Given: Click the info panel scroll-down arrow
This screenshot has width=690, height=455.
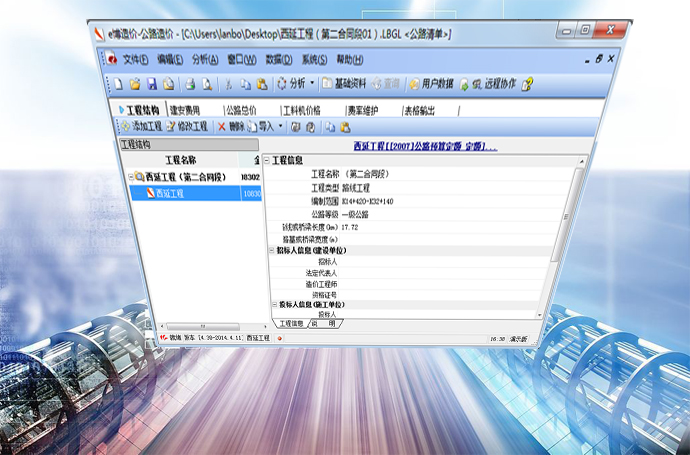Looking at the screenshot, I should (x=540, y=315).
